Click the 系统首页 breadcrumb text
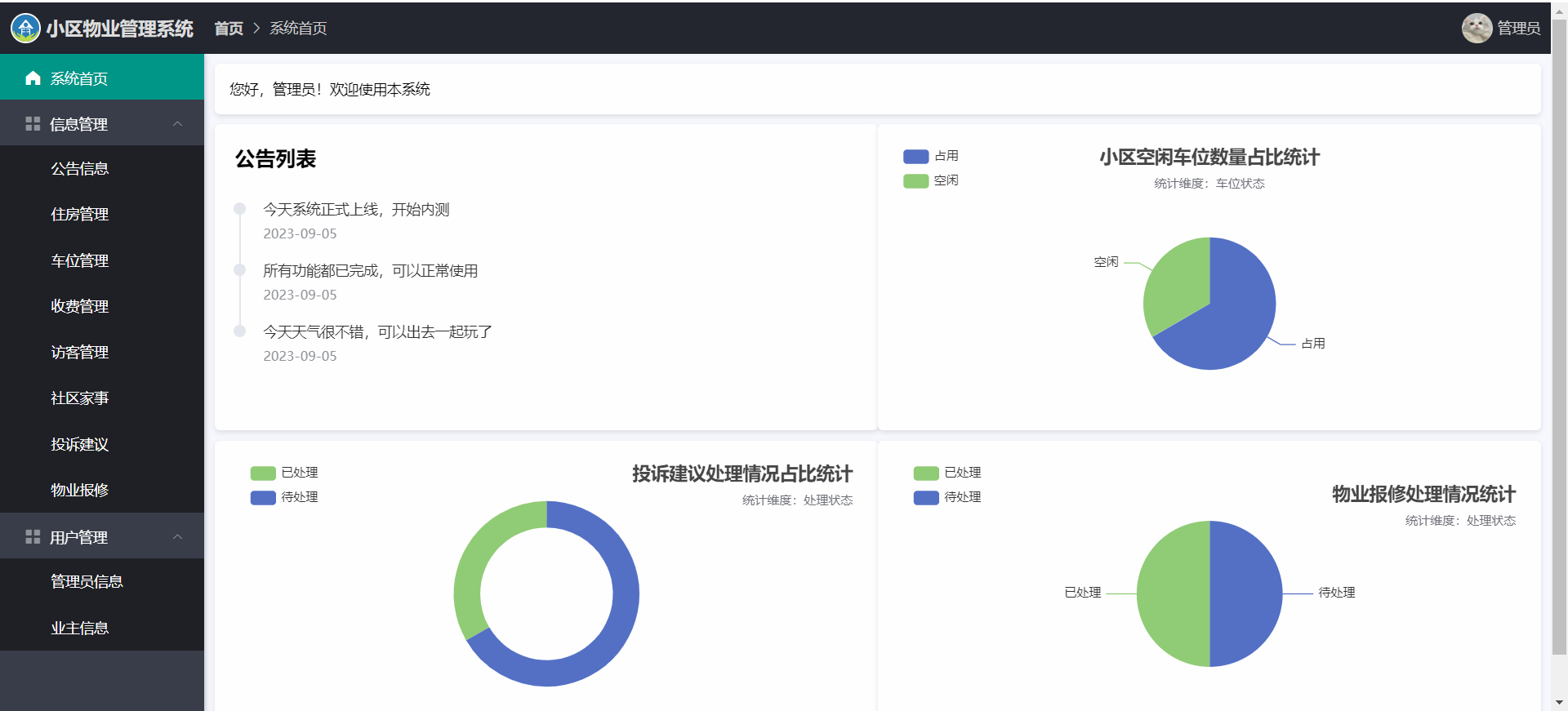 tap(298, 29)
